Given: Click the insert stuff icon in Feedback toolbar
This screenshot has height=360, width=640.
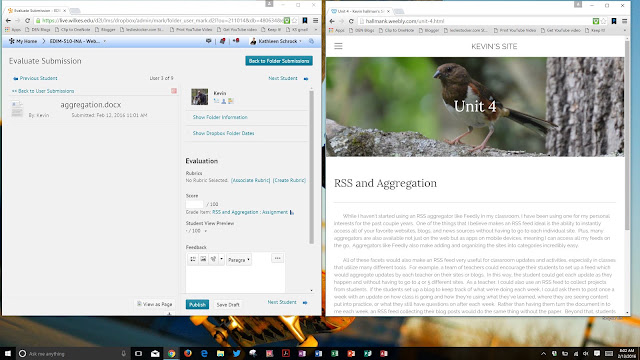Looking at the screenshot, I should click(193, 259).
